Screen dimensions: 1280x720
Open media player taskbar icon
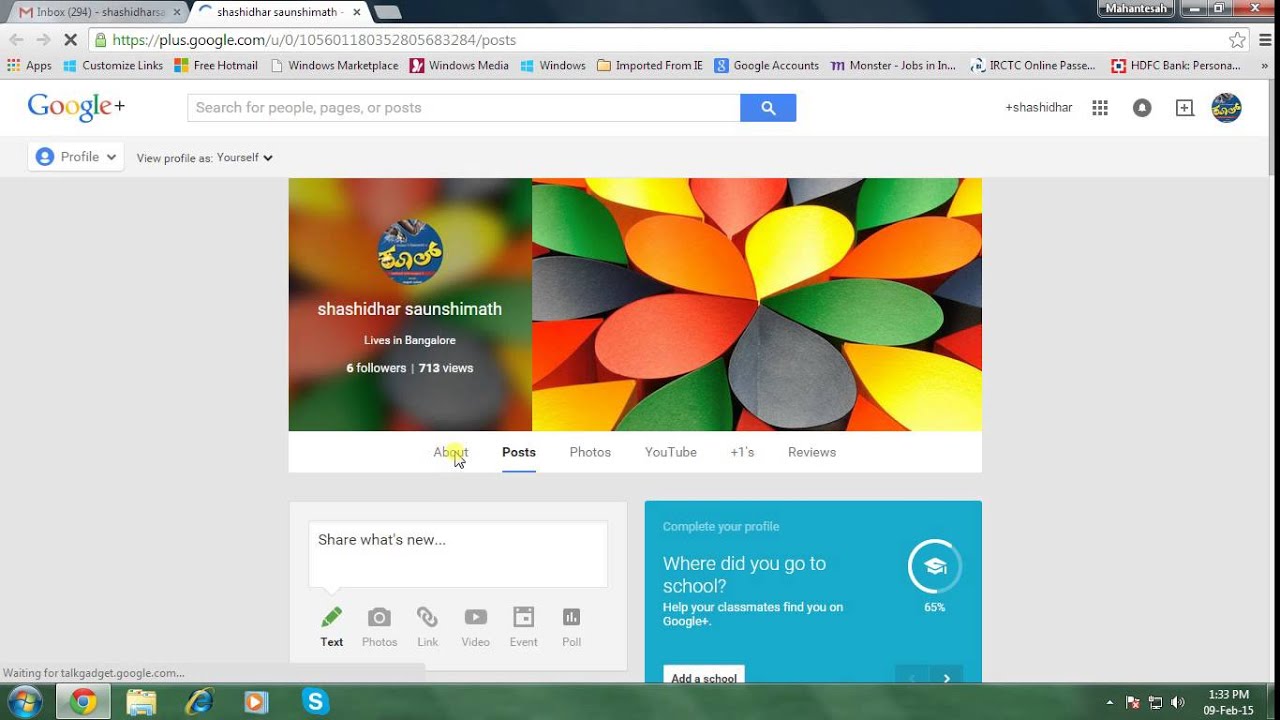click(x=257, y=702)
